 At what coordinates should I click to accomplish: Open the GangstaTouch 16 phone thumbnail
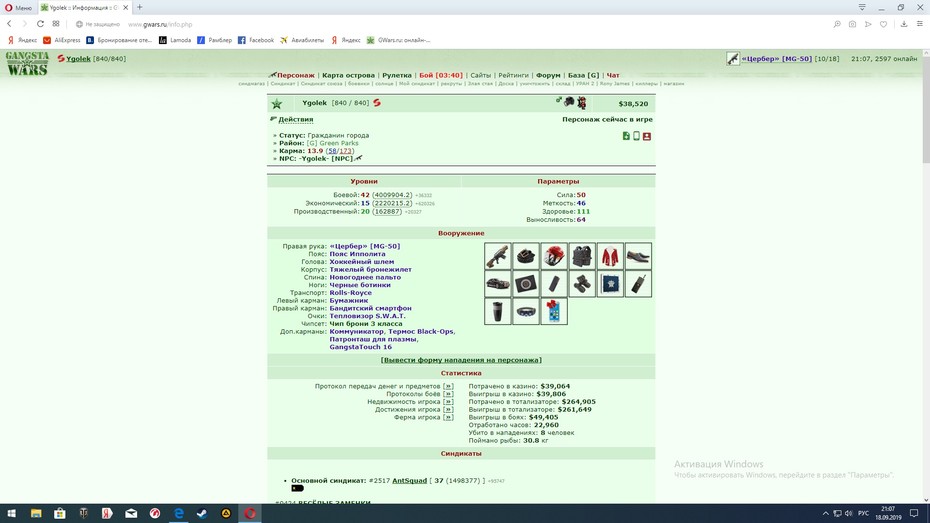[553, 311]
